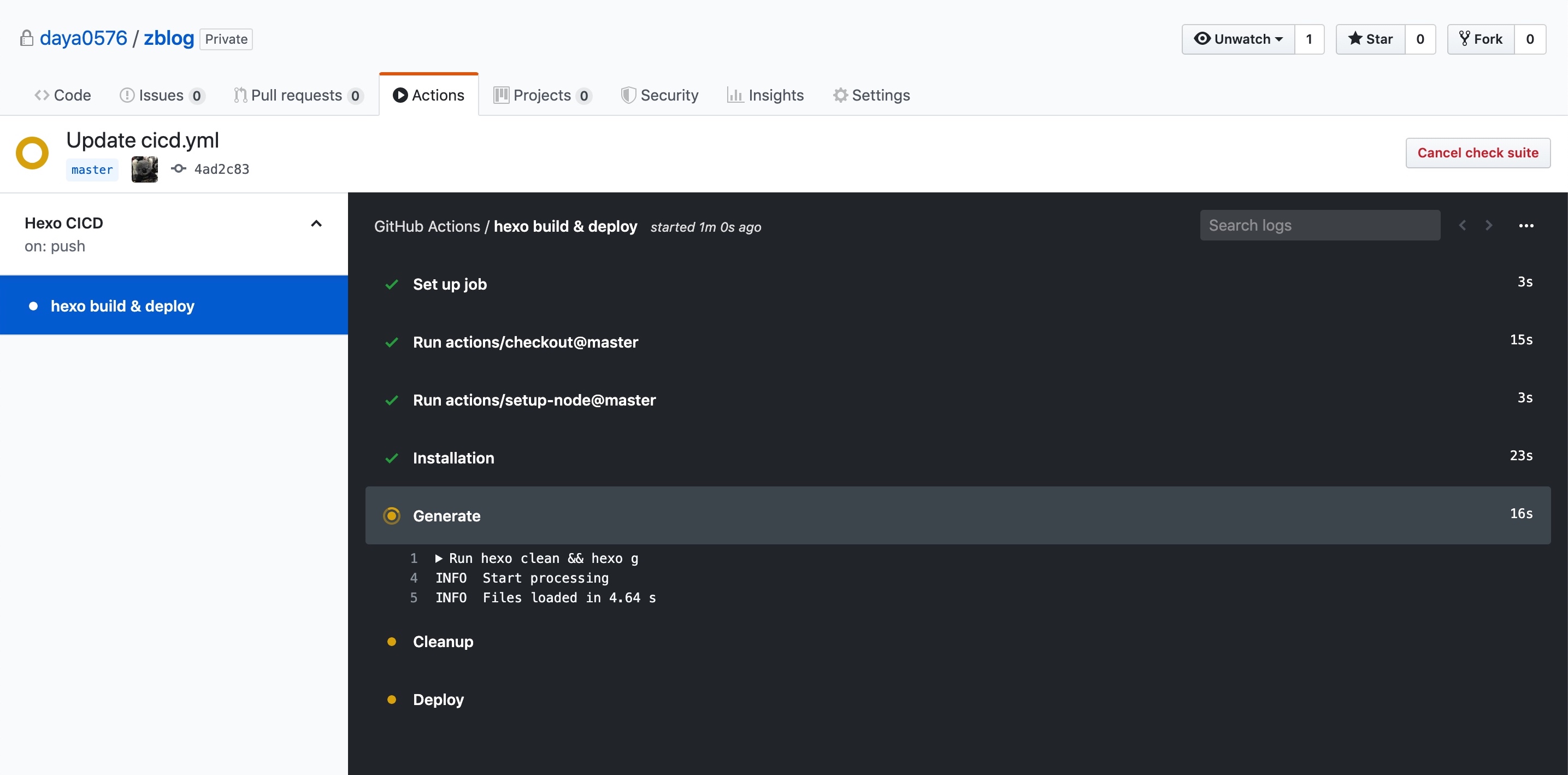The height and width of the screenshot is (775, 1568).
Task: Click the green checkmark beside Set up job
Action: point(392,284)
